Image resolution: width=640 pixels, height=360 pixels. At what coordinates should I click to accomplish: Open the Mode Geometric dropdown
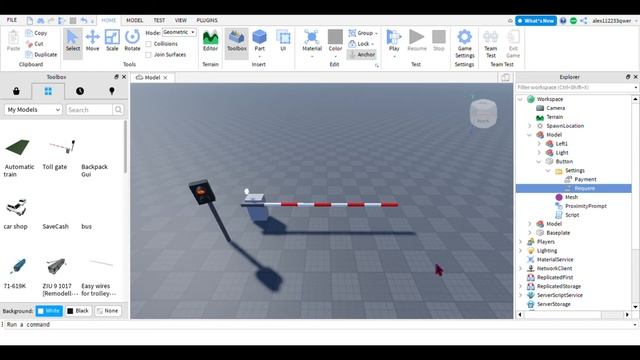pos(179,32)
